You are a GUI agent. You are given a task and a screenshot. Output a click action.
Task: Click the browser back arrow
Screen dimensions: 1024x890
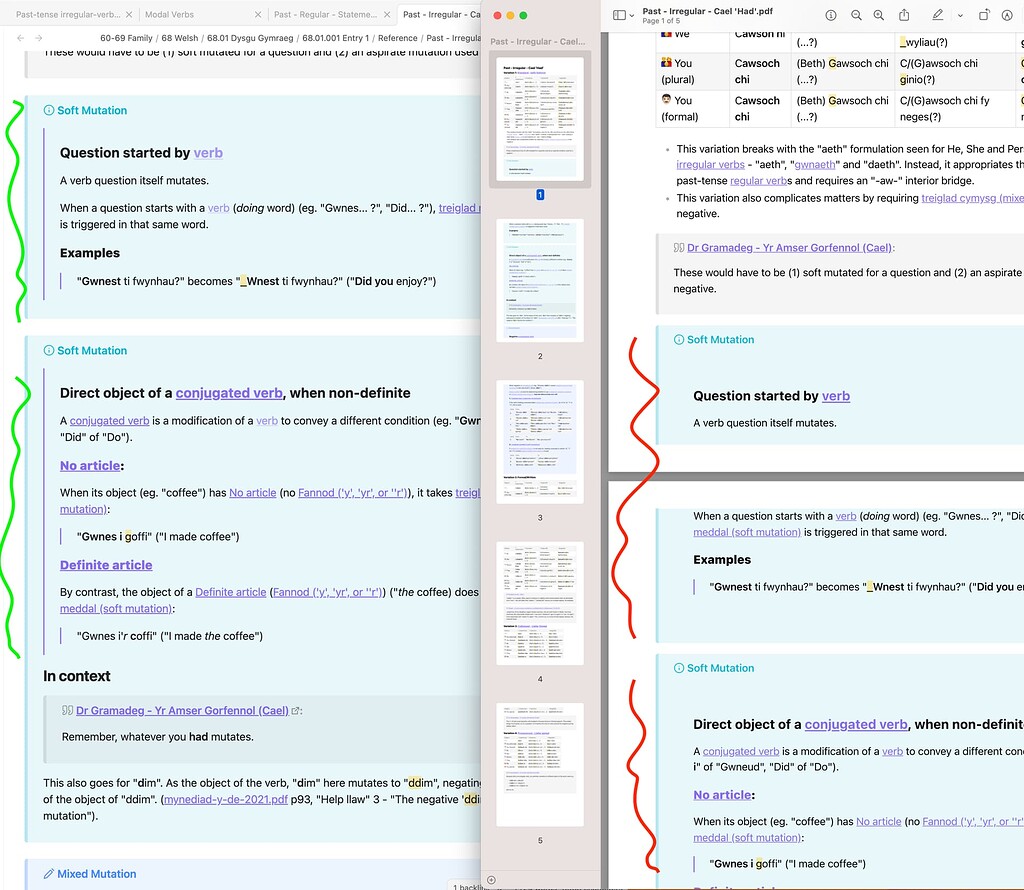tap(20, 37)
